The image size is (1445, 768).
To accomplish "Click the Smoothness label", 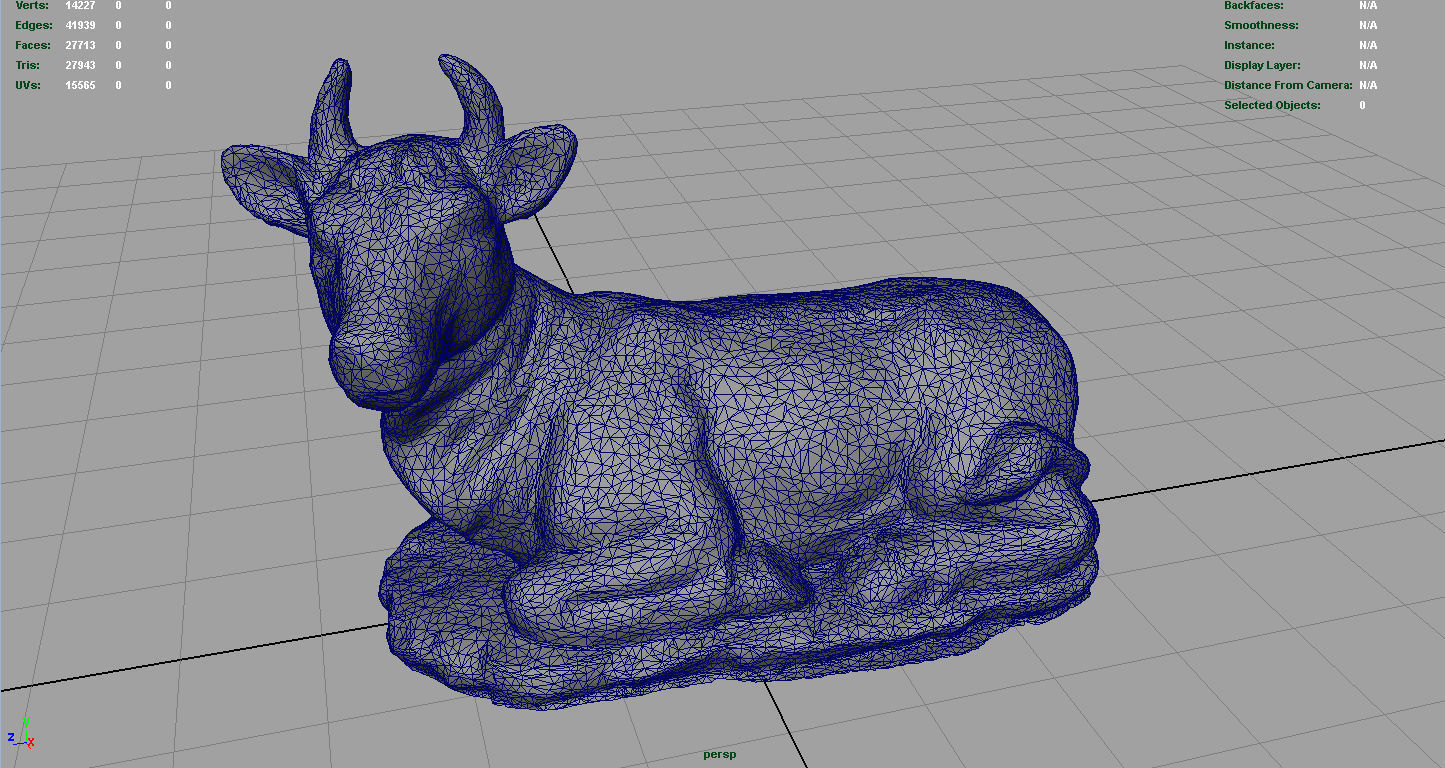I will point(1261,25).
